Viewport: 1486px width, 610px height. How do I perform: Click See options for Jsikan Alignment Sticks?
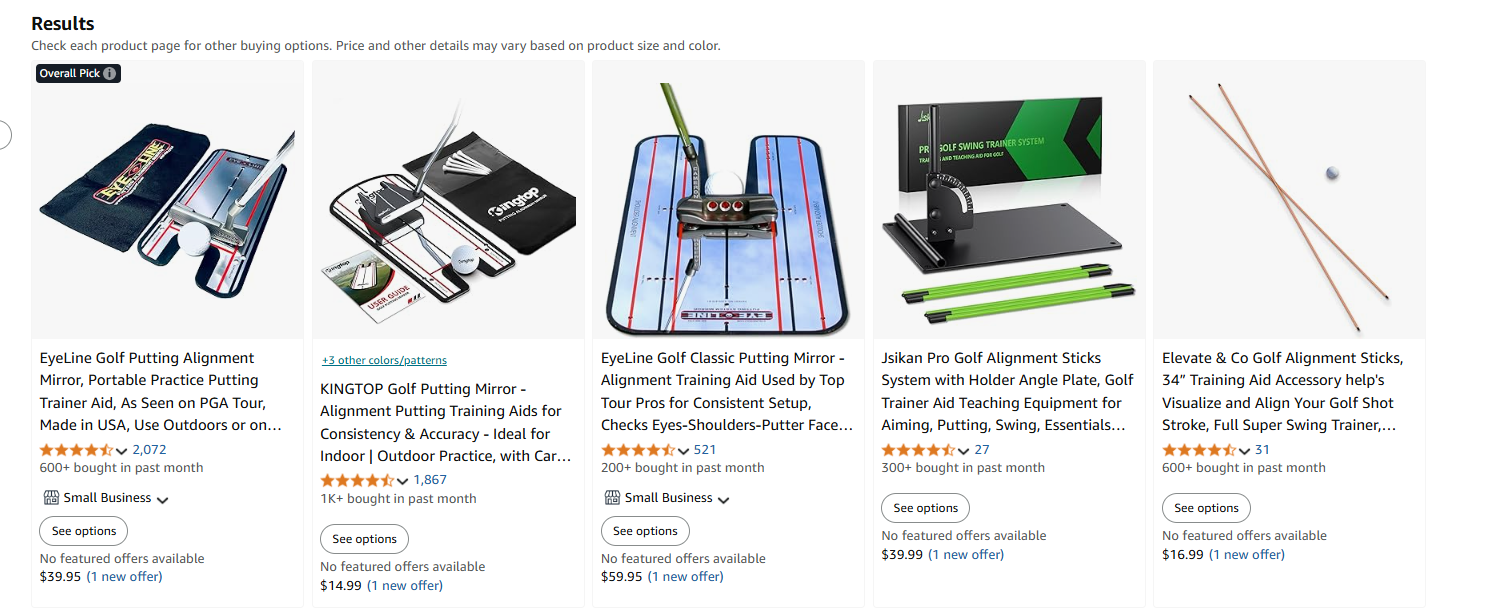coord(925,508)
